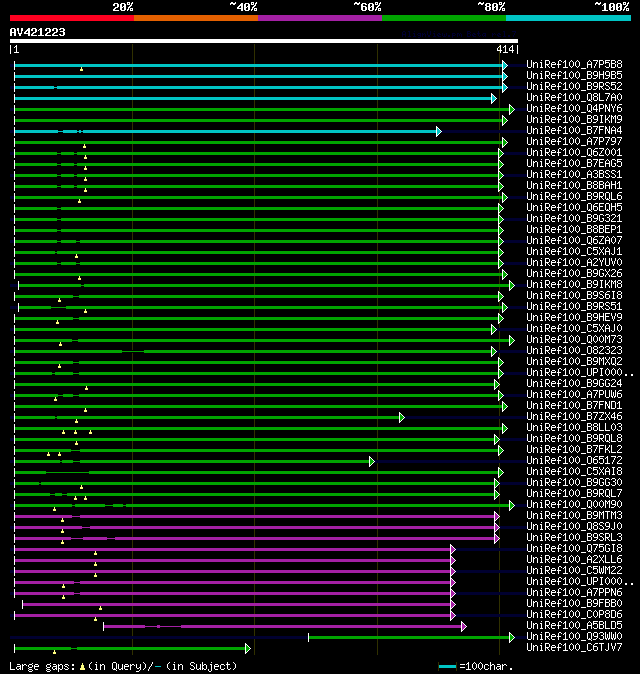Click the UniRef100_C6TJV7 label
640x674 pixels.
574,648
